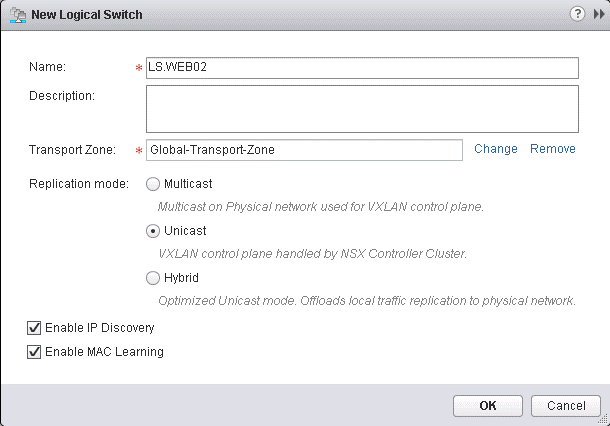Click the Remove transport zone link
This screenshot has height=426, width=610.
[553, 149]
